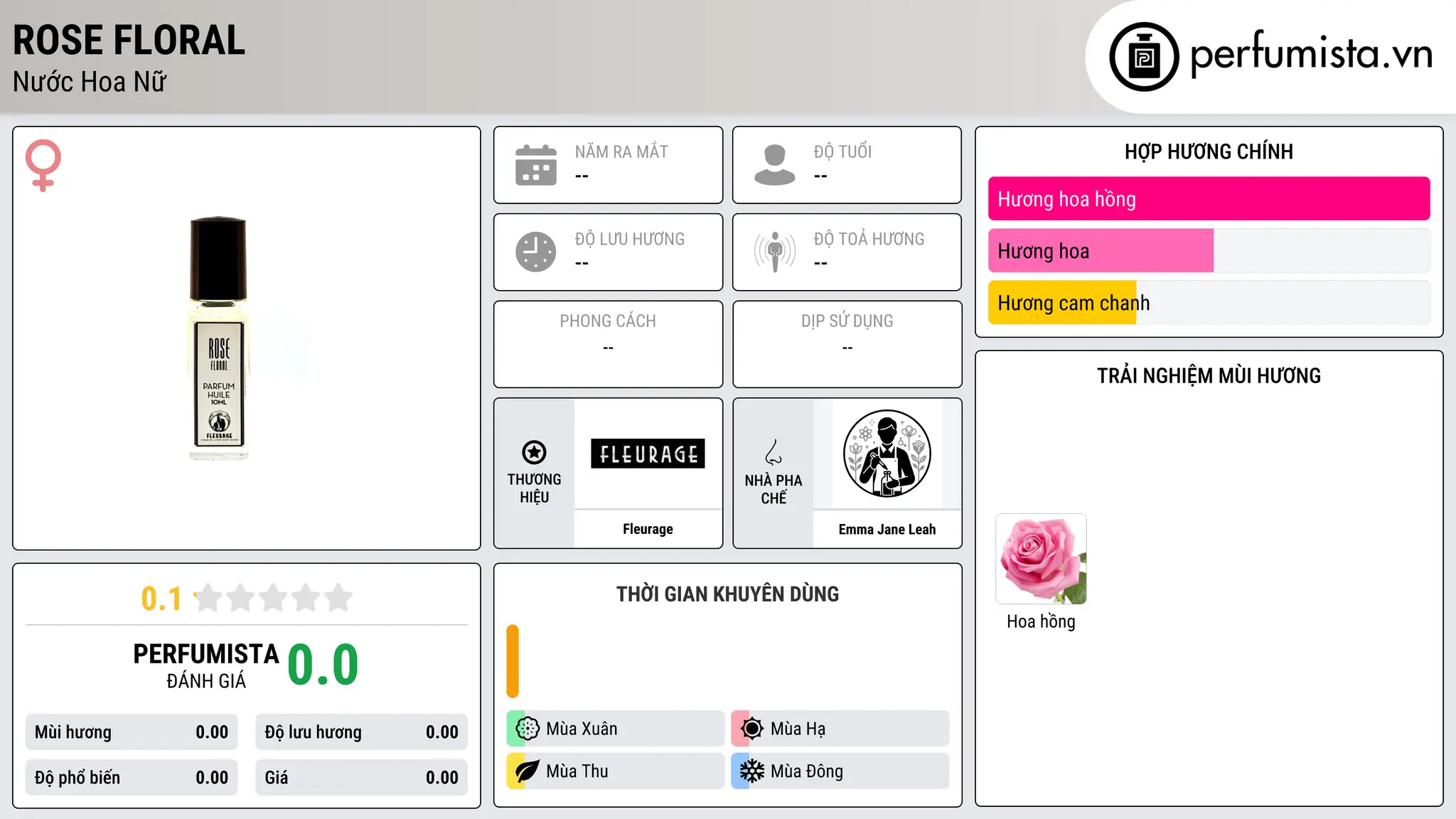1456x819 pixels.
Task: Click the ĐỘ LƯU HƯƠNG info label
Action: click(630, 240)
